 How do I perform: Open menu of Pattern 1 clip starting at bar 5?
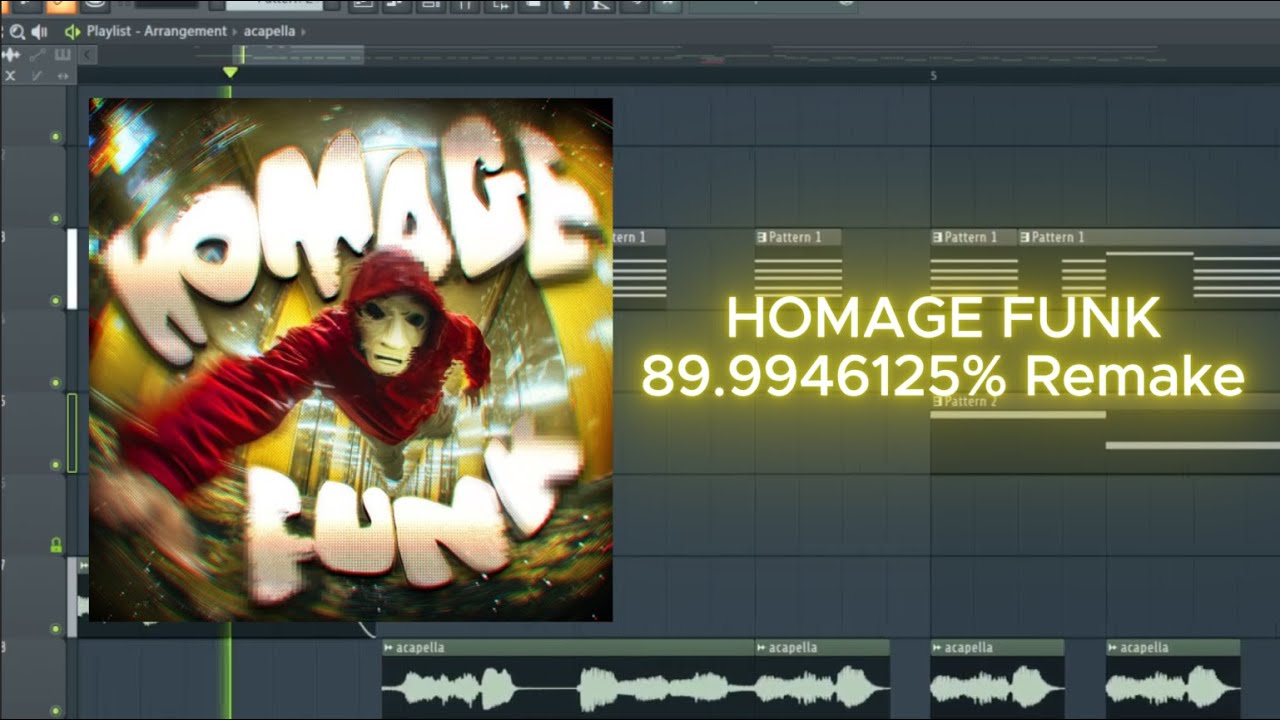click(x=938, y=238)
